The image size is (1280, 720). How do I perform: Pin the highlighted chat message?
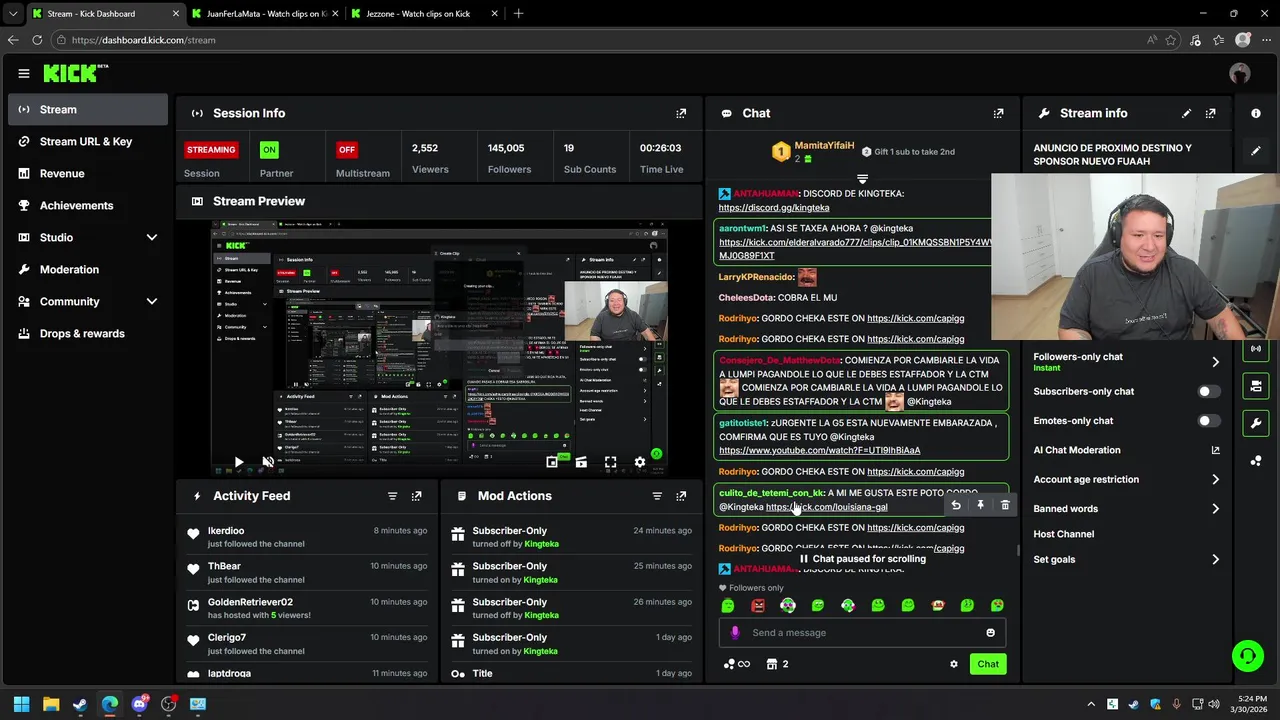[980, 505]
